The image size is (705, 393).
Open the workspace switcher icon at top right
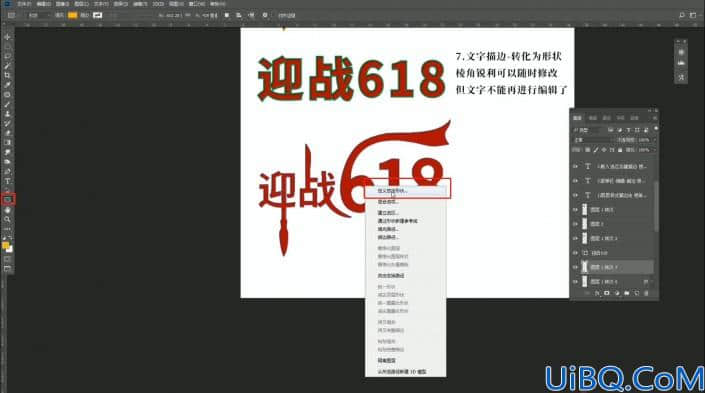point(693,15)
